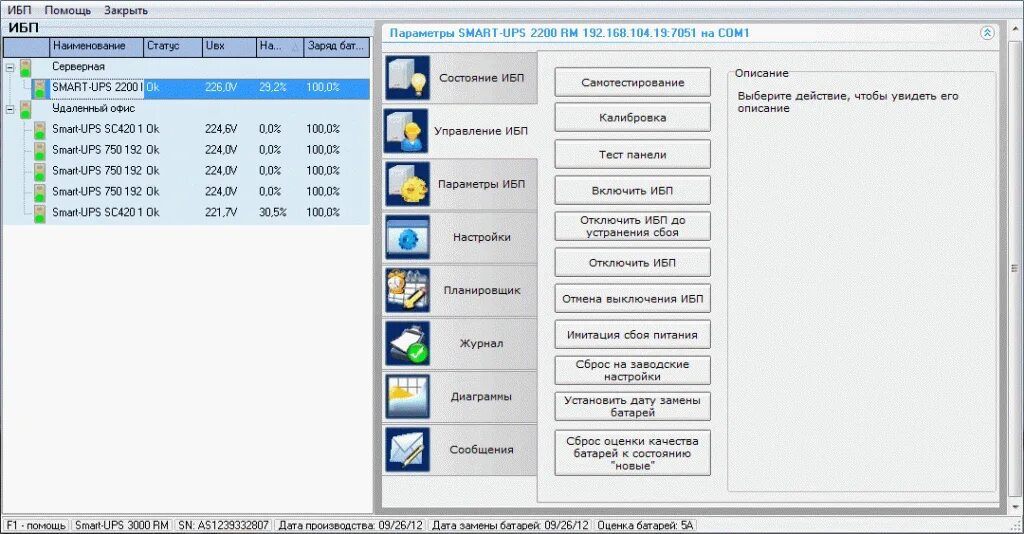Click Оценка батарей: 5A status entry
The image size is (1024, 534).
tap(645, 525)
